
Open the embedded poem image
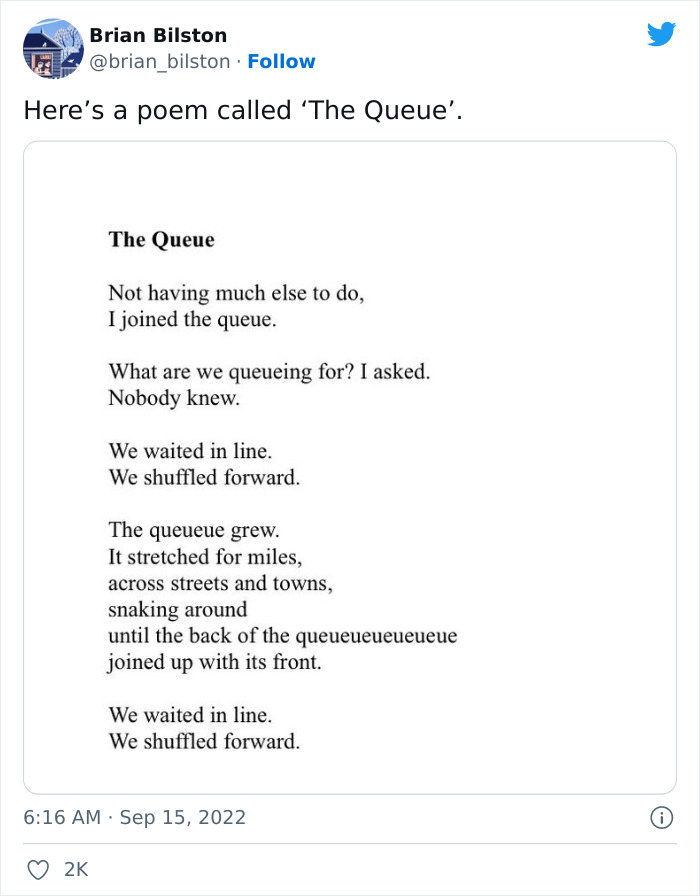pyautogui.click(x=350, y=465)
